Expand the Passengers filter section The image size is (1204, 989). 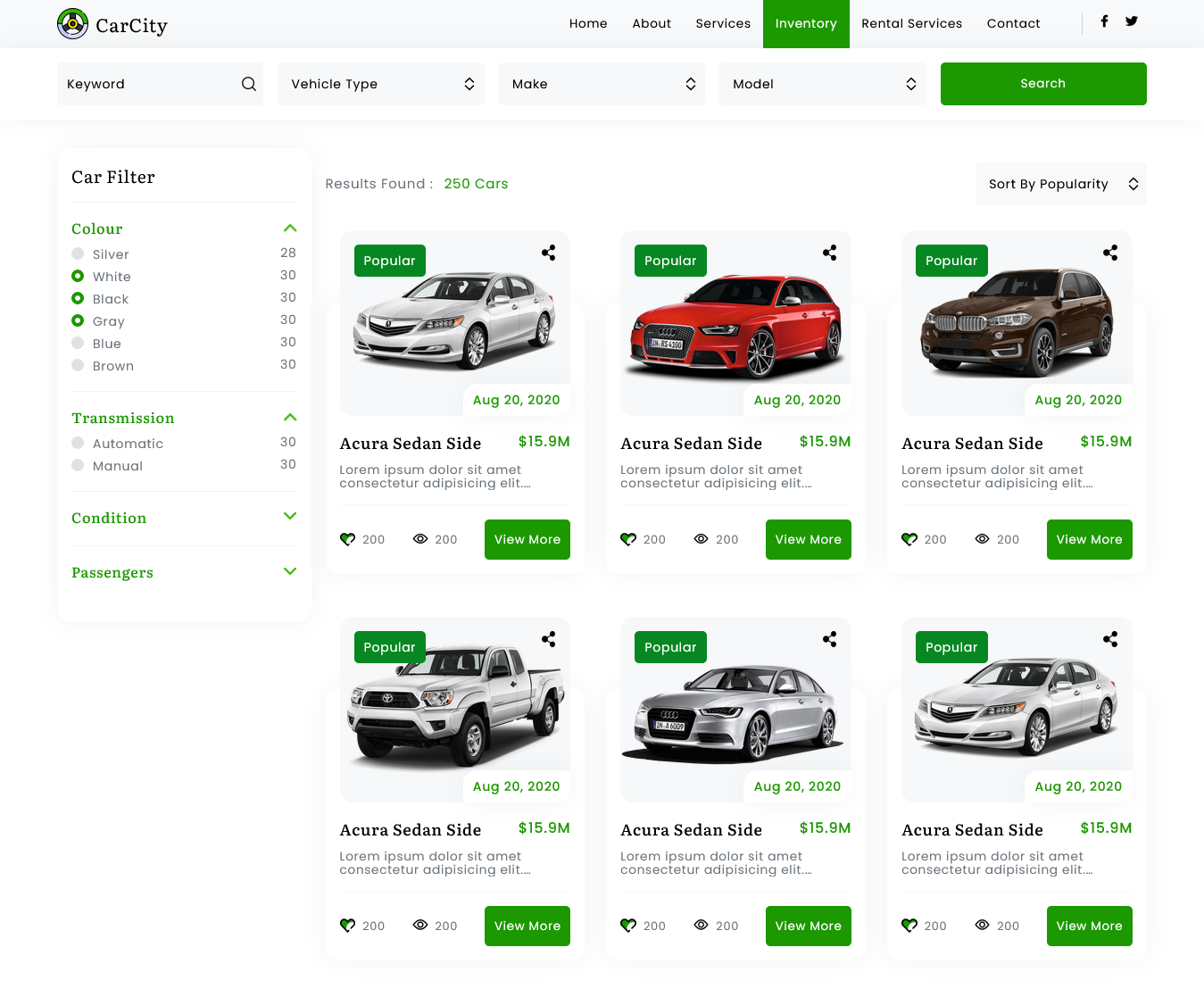tap(184, 572)
